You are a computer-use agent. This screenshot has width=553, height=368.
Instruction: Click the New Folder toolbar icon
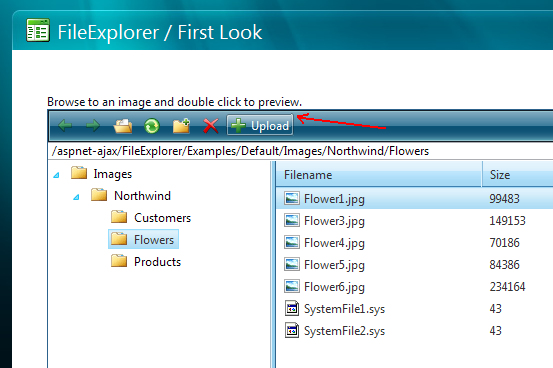click(181, 126)
